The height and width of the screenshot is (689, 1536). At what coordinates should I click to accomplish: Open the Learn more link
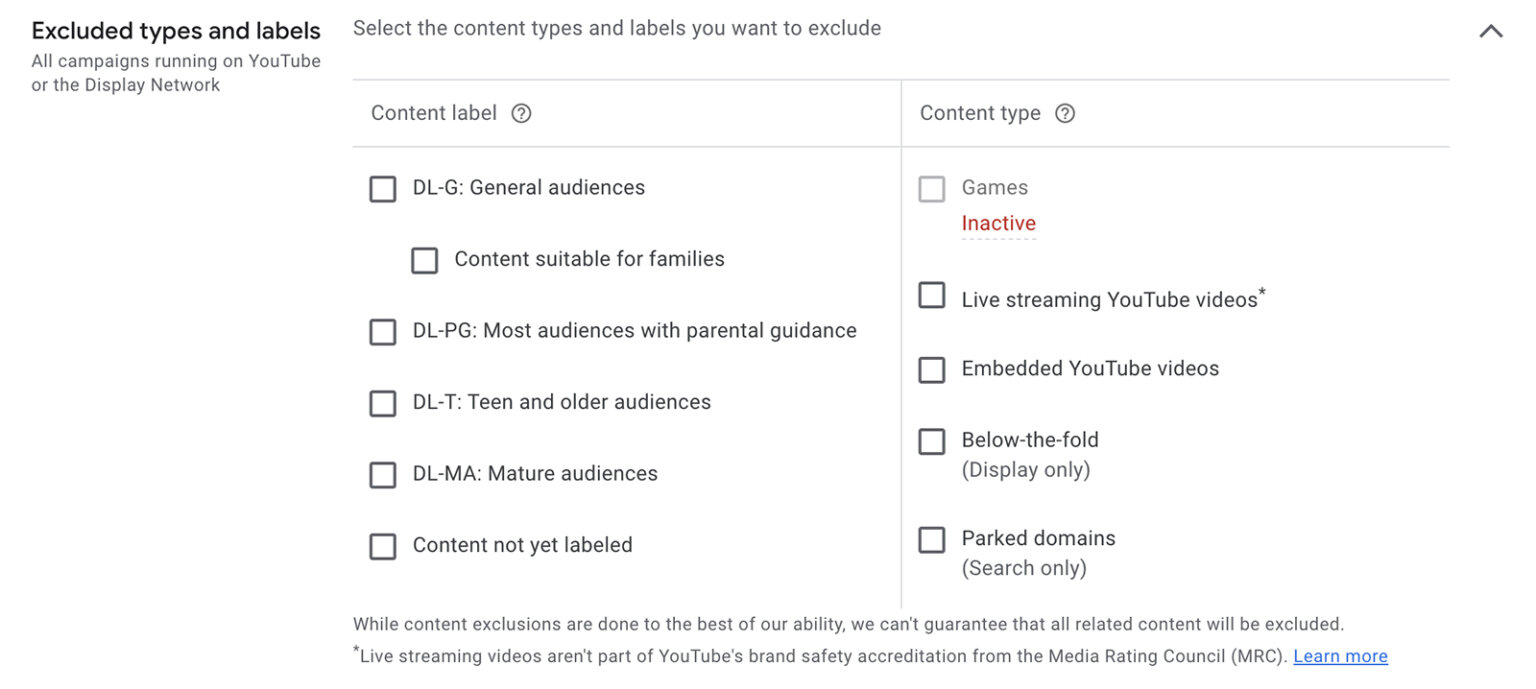[1340, 656]
